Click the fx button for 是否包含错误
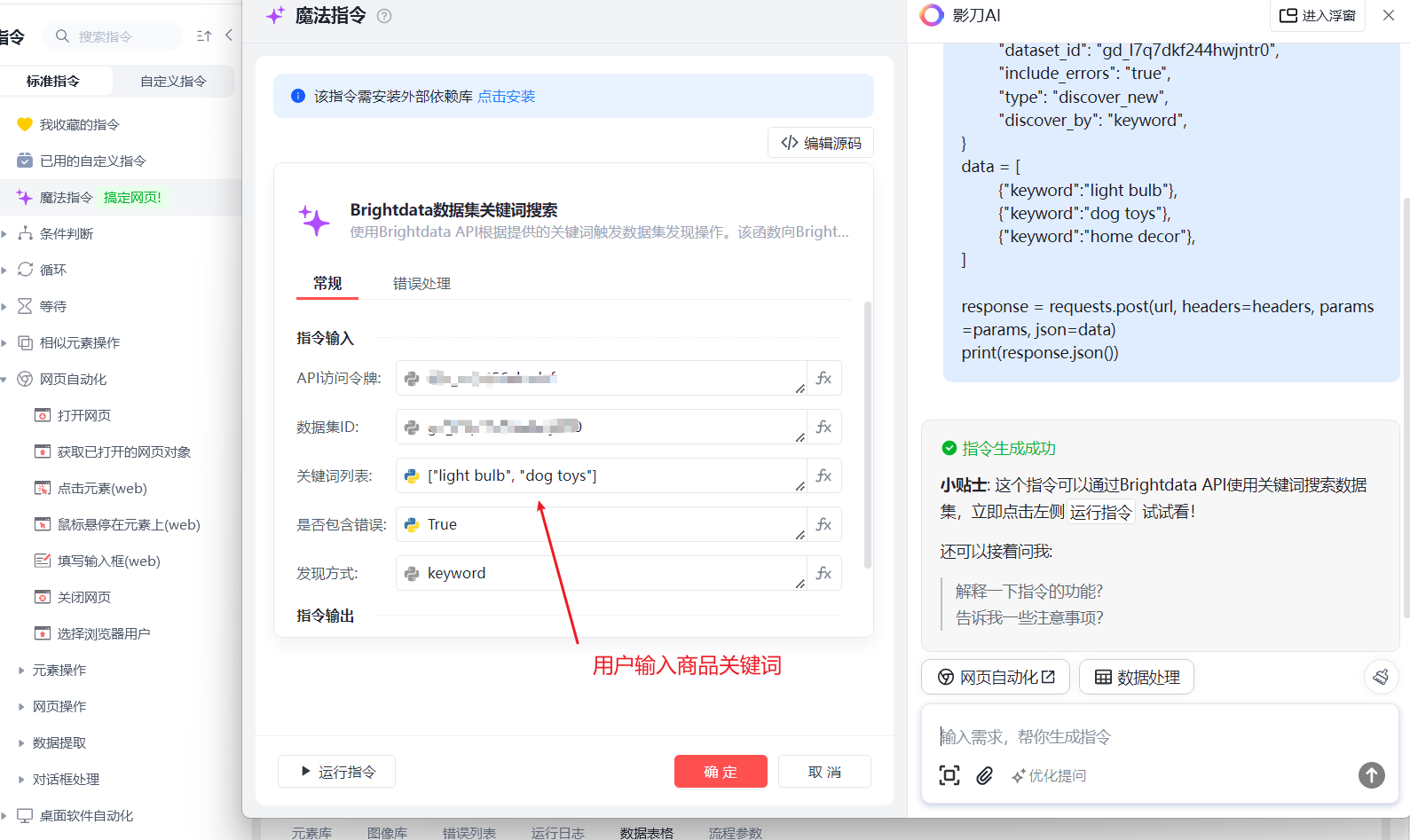The image size is (1410, 840). click(823, 524)
